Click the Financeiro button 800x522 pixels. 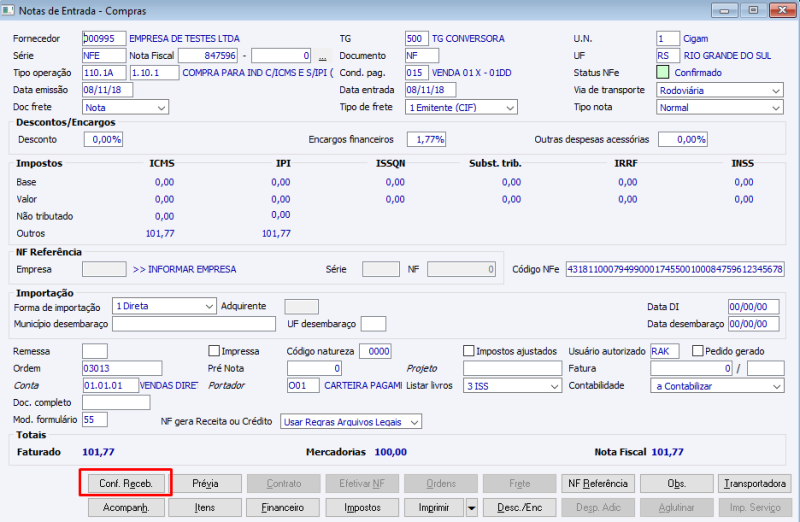click(x=283, y=508)
